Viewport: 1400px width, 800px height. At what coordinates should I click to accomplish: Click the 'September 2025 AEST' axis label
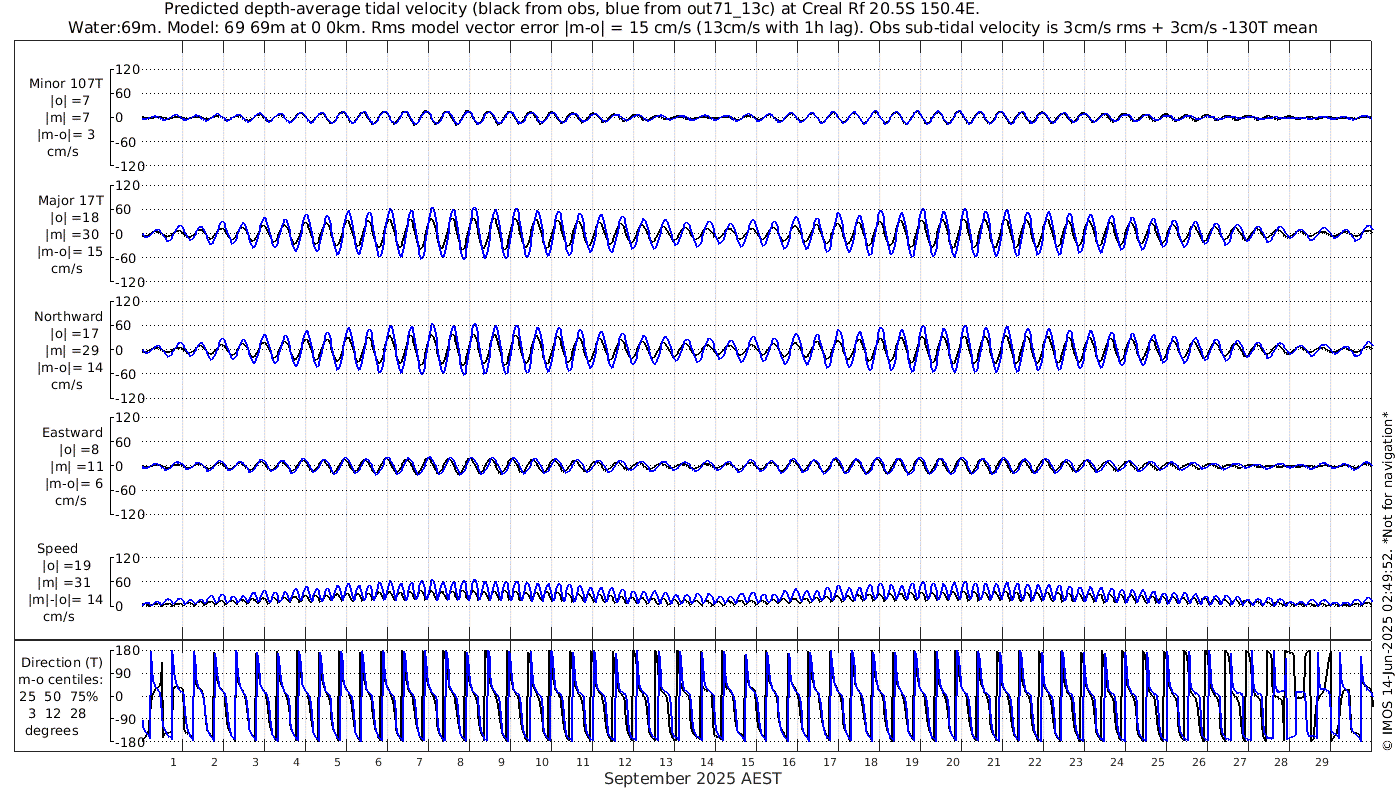click(693, 778)
